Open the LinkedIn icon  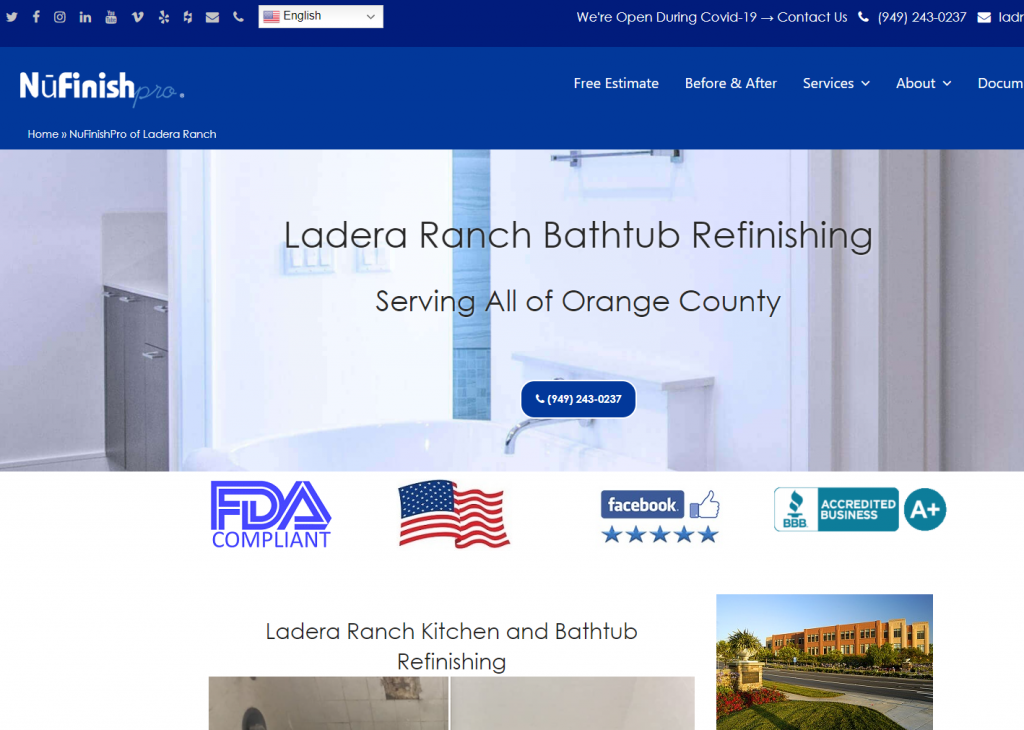point(85,17)
